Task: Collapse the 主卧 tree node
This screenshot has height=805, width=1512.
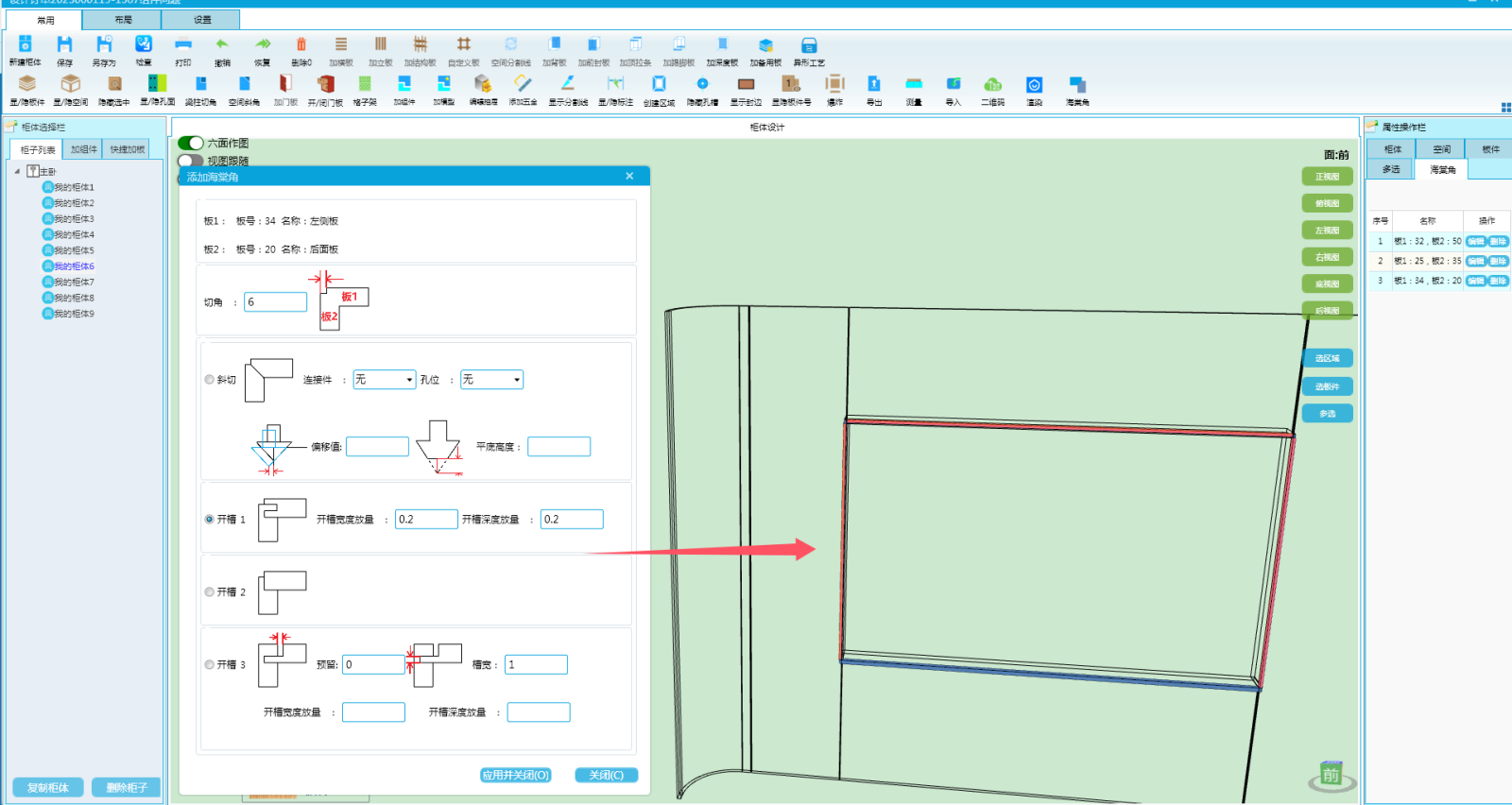Action: [17, 172]
